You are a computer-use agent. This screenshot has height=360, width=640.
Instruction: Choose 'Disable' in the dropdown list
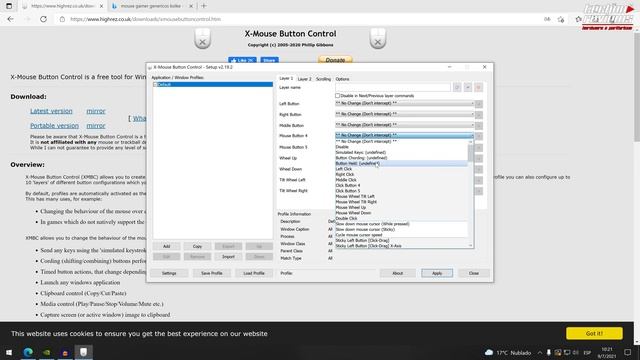click(401, 147)
